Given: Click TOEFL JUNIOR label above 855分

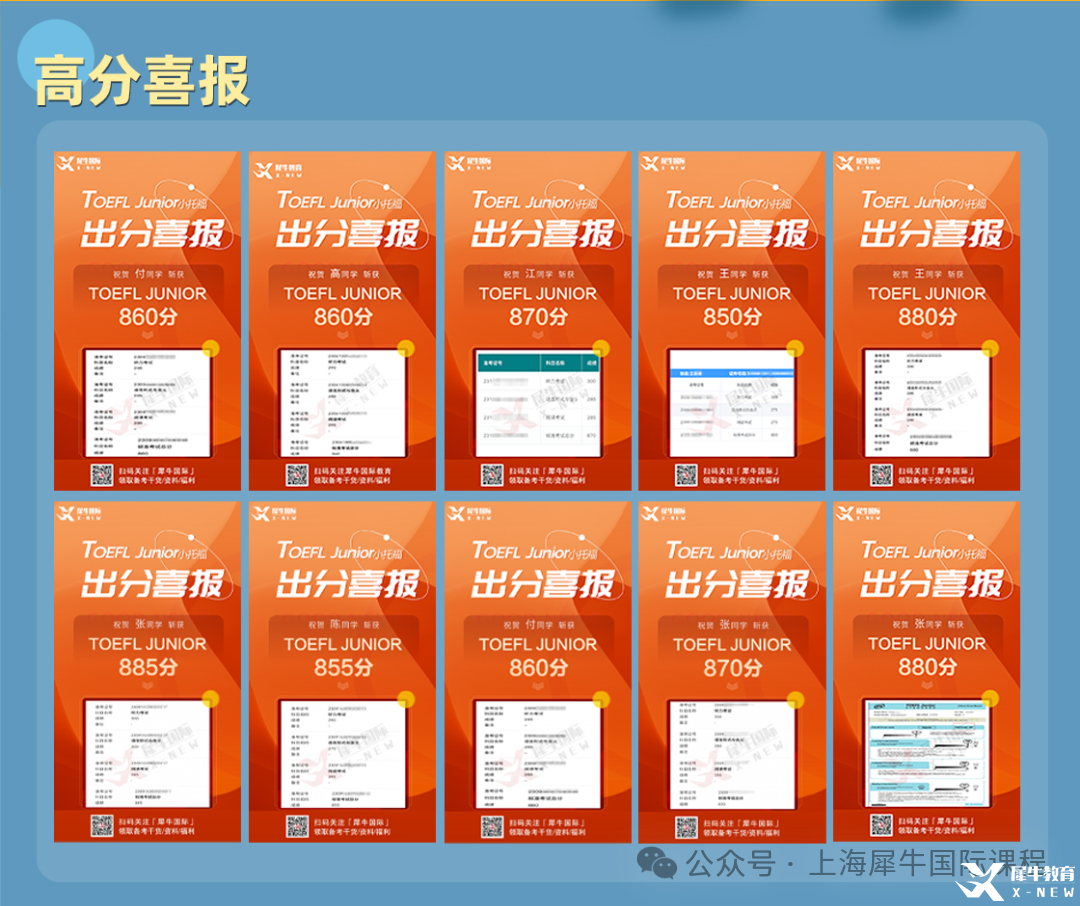Looking at the screenshot, I should tap(343, 644).
